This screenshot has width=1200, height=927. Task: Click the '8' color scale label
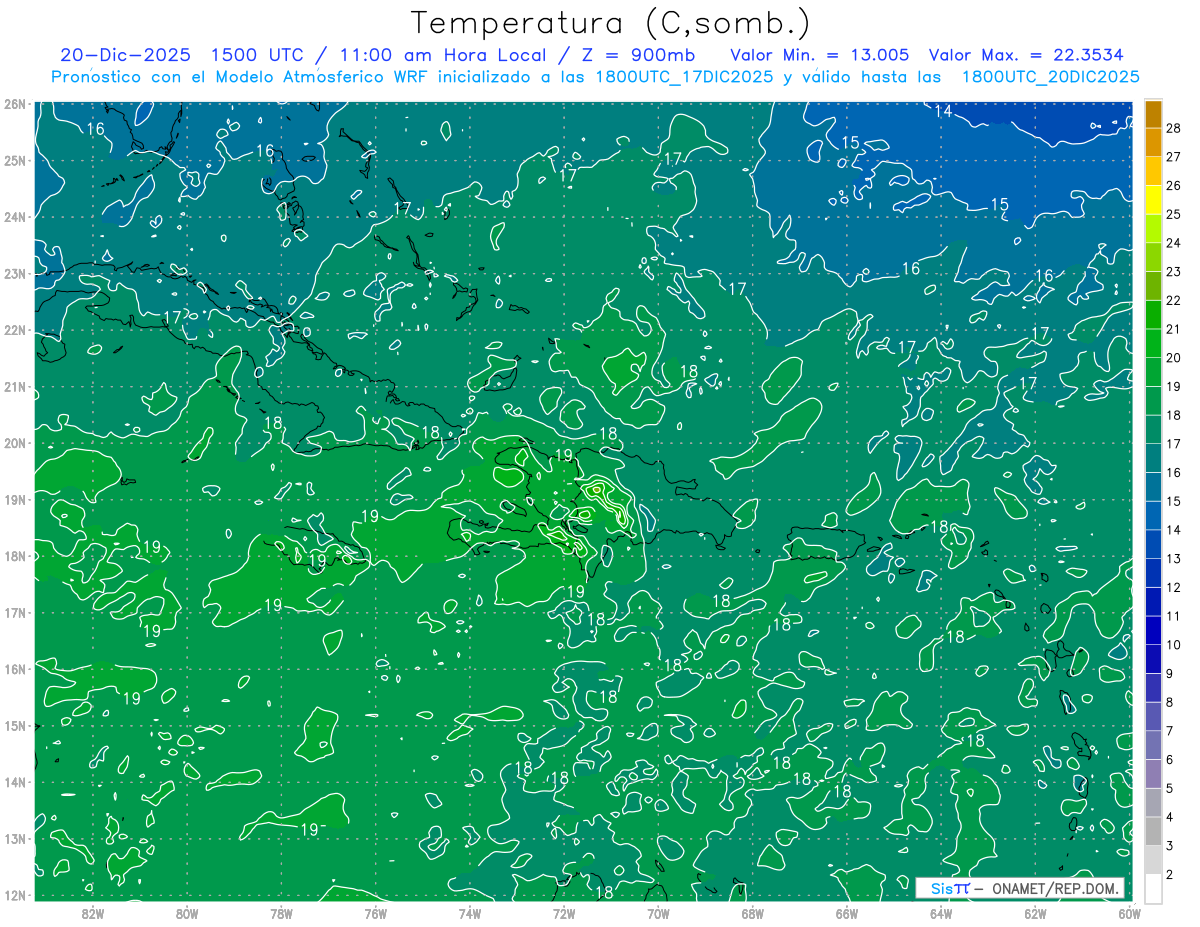[1170, 702]
